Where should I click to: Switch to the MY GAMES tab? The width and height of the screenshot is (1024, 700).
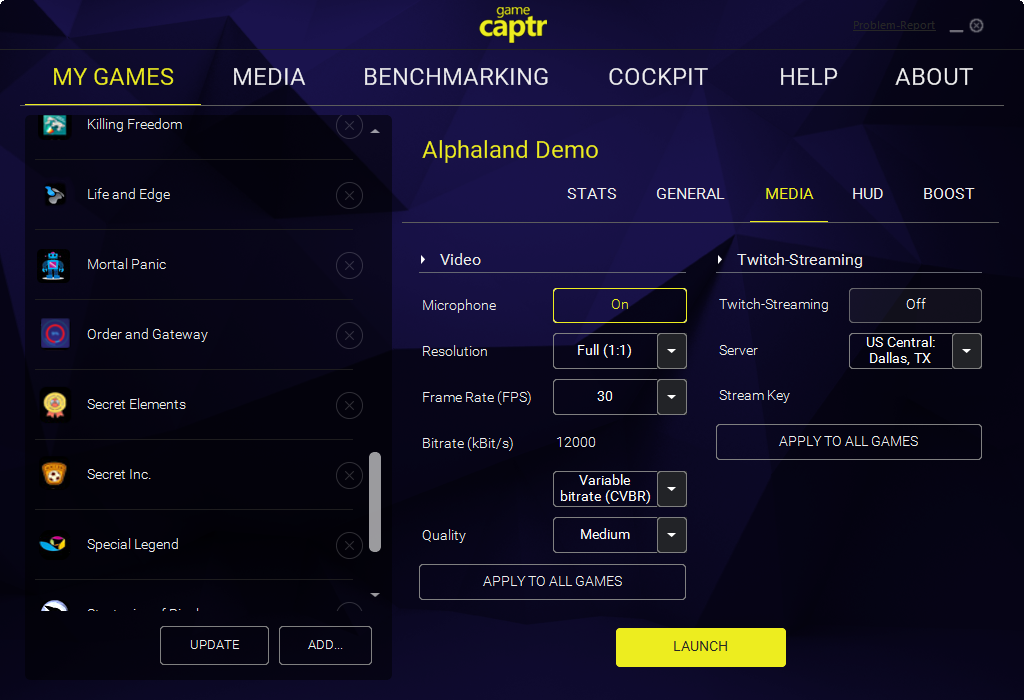pyautogui.click(x=113, y=77)
